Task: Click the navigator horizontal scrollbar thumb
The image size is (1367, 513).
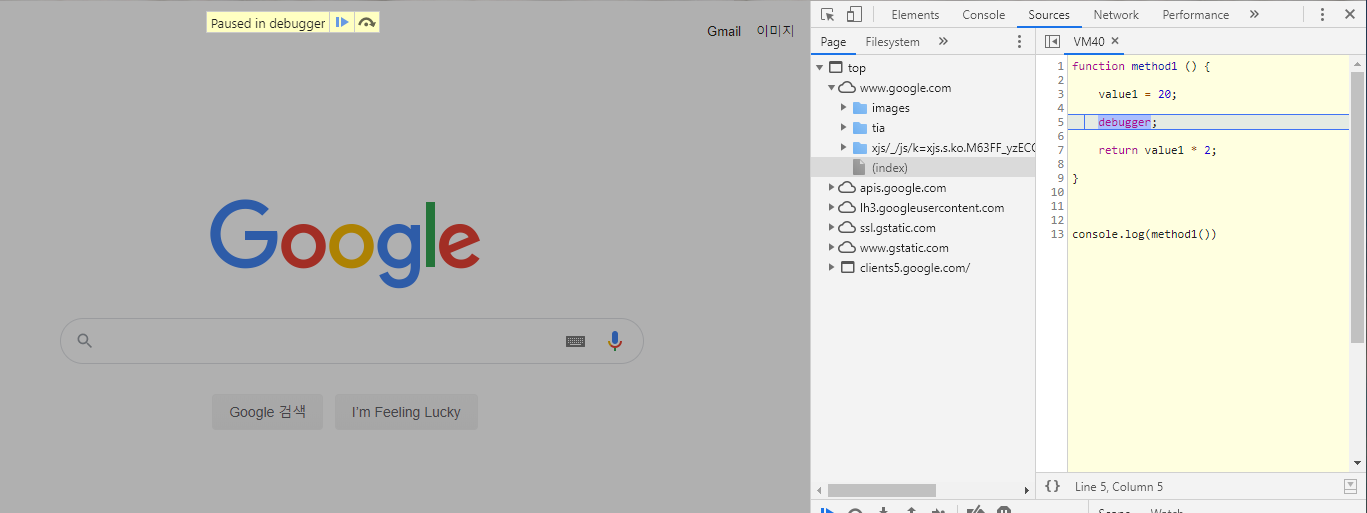Action: pos(882,490)
